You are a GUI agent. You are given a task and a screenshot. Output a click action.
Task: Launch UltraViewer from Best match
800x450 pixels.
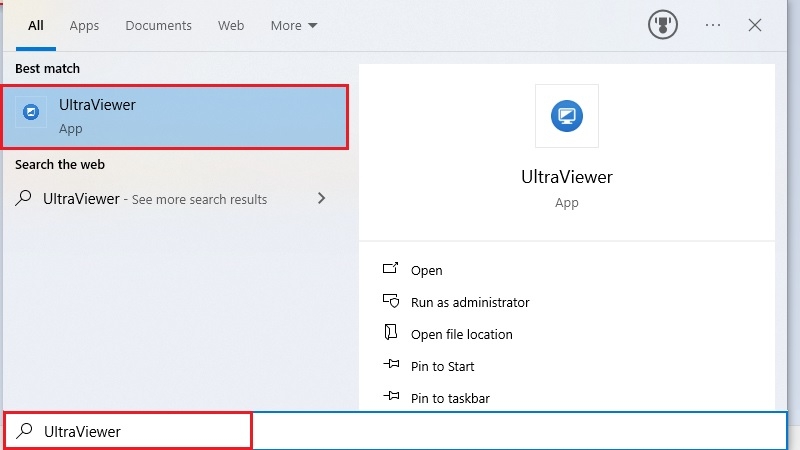pos(175,117)
